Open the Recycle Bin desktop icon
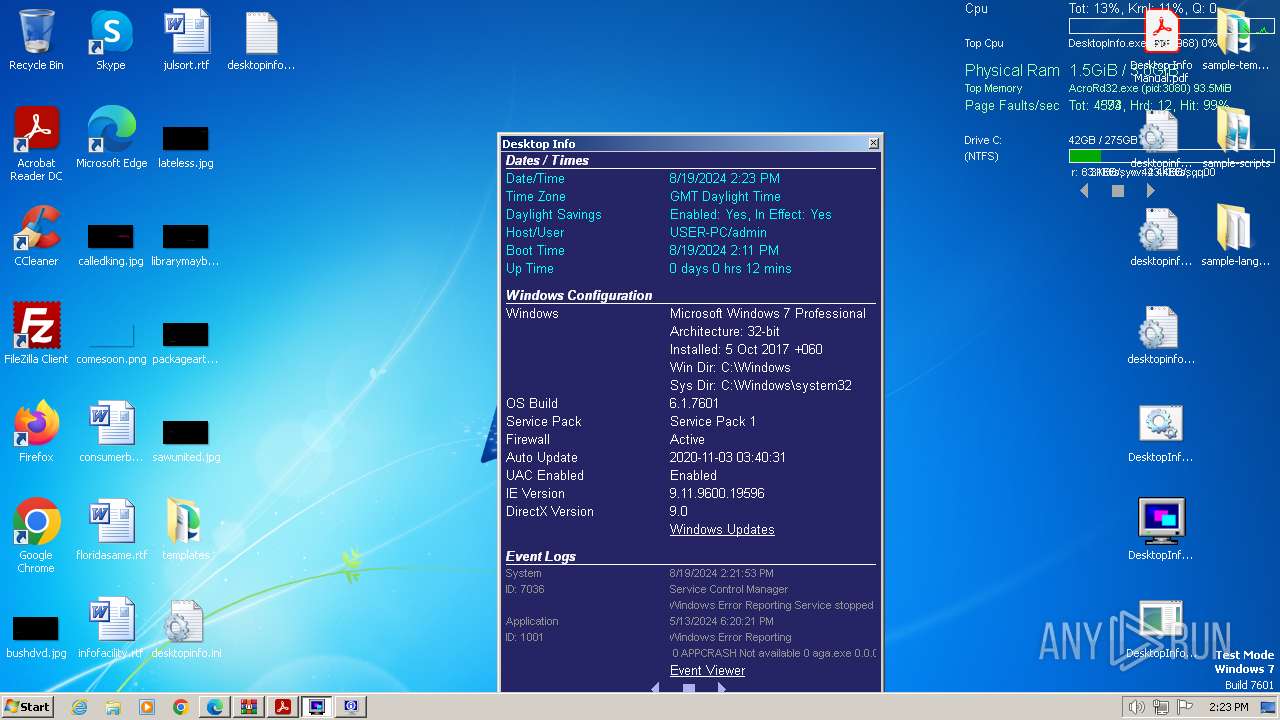Screen dimensions: 1280x720 (x=36, y=40)
